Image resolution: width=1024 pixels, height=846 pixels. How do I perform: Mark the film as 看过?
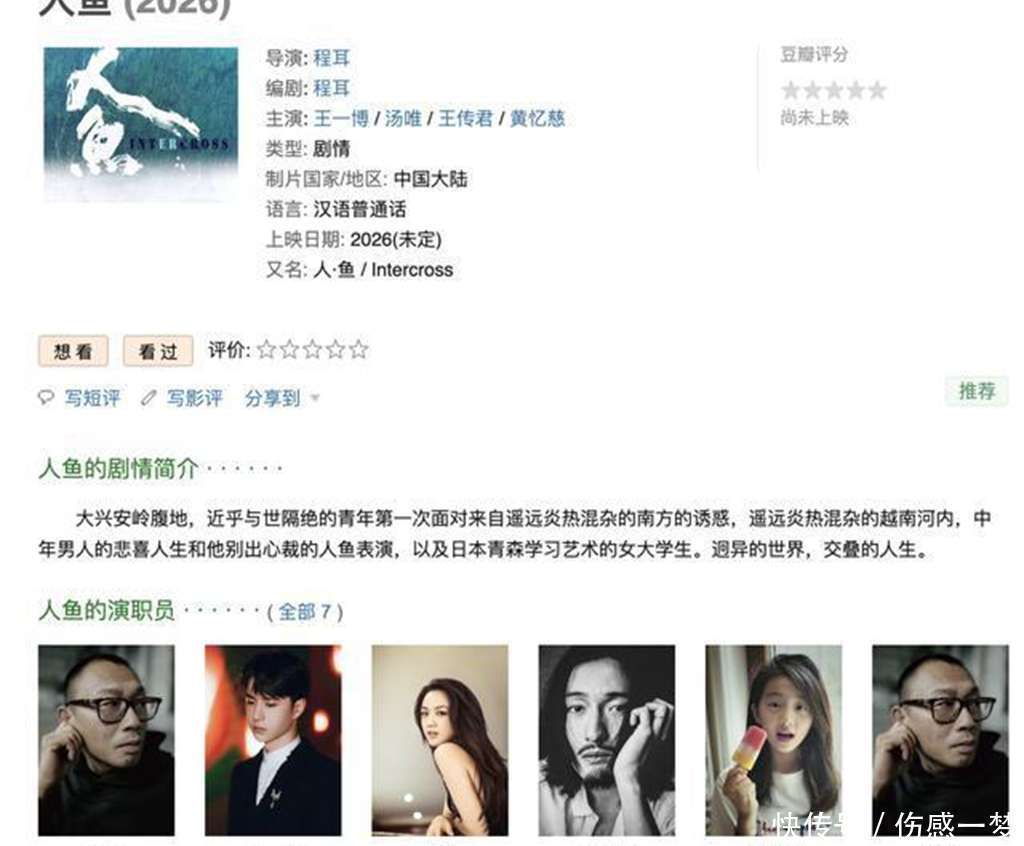158,351
